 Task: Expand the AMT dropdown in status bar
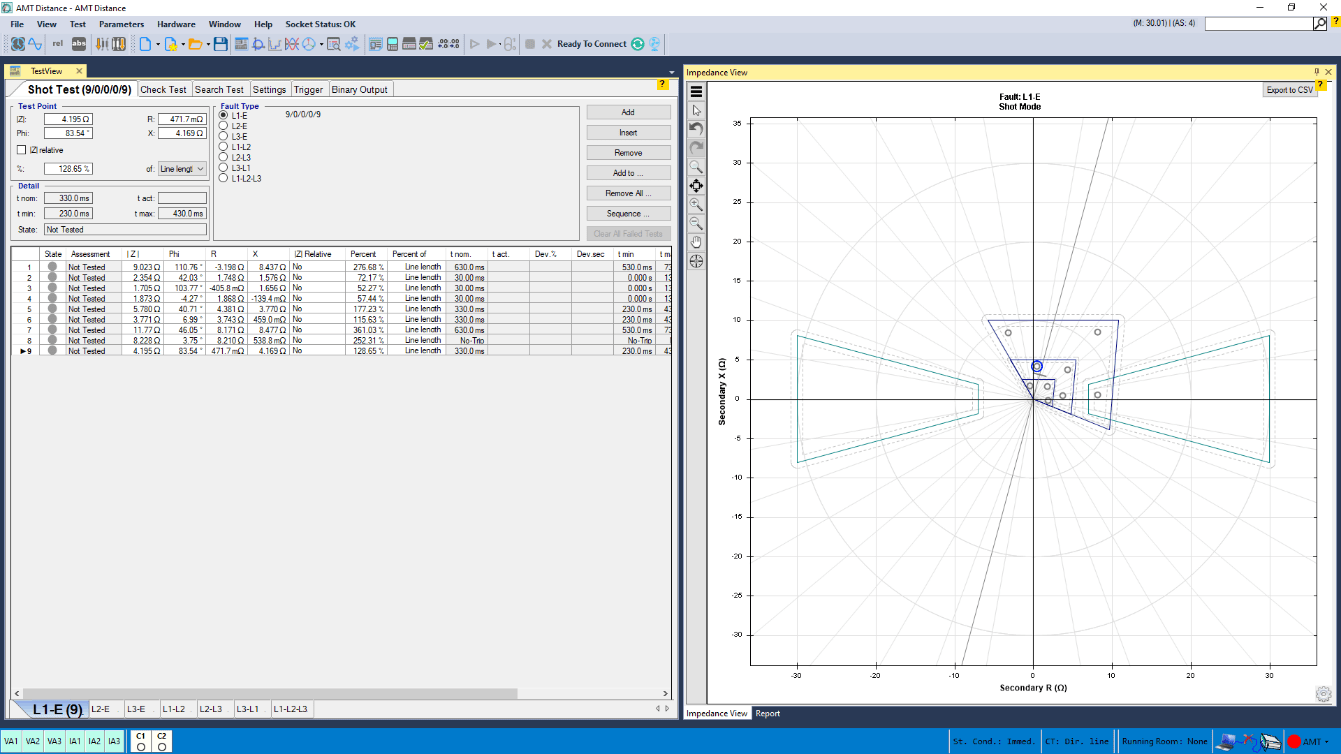click(x=1327, y=742)
